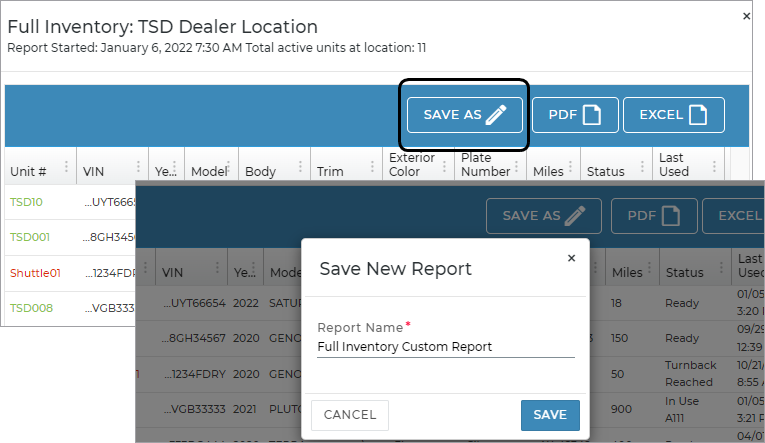Viewport: 765px width, 443px height.
Task: Click CANCEL in Save New Report dialog
Action: pos(350,415)
